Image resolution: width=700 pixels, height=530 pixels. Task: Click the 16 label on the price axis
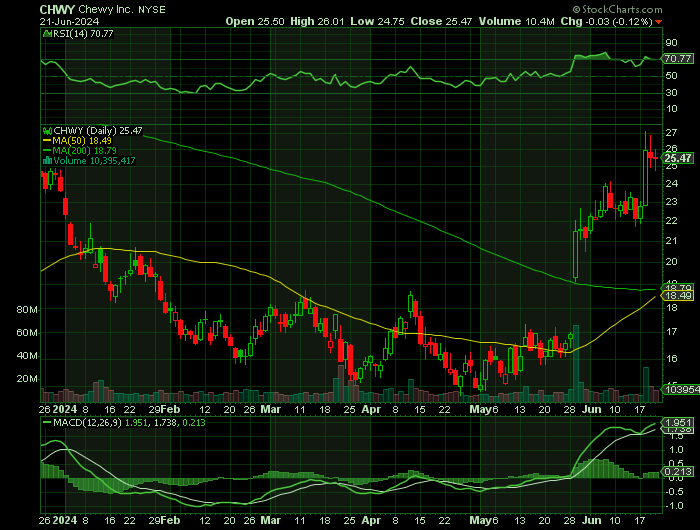pos(671,359)
